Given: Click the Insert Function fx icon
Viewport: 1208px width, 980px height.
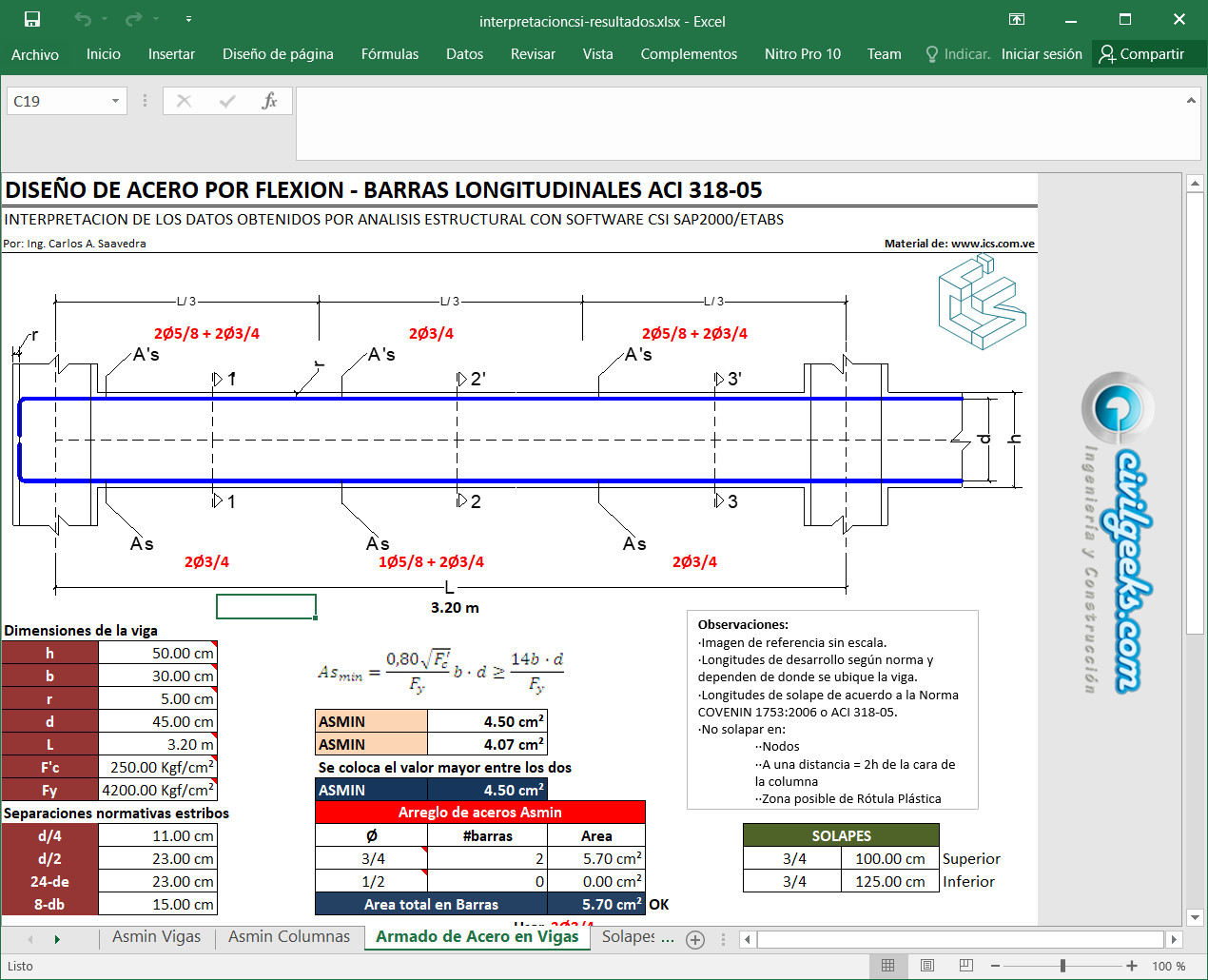Looking at the screenshot, I should [269, 101].
